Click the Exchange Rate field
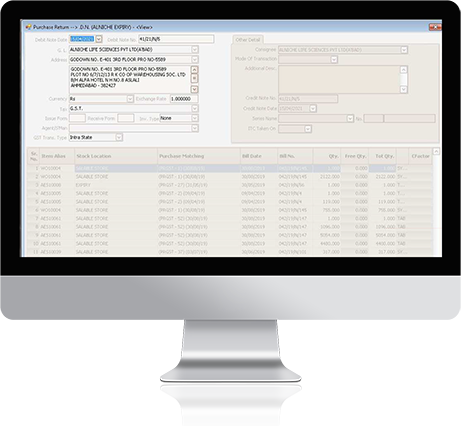Screen dimensions: 461x426 (x=184, y=99)
